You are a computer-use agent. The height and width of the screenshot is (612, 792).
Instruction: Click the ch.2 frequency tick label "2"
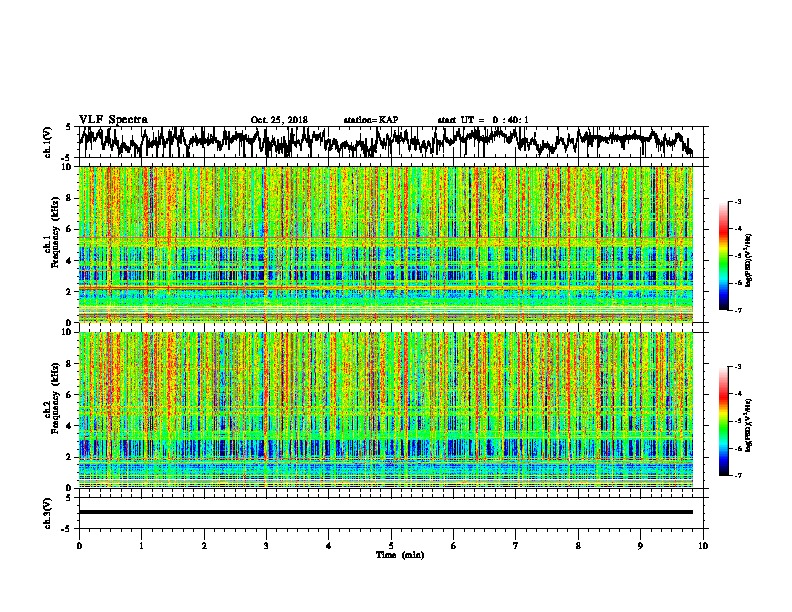click(x=70, y=456)
